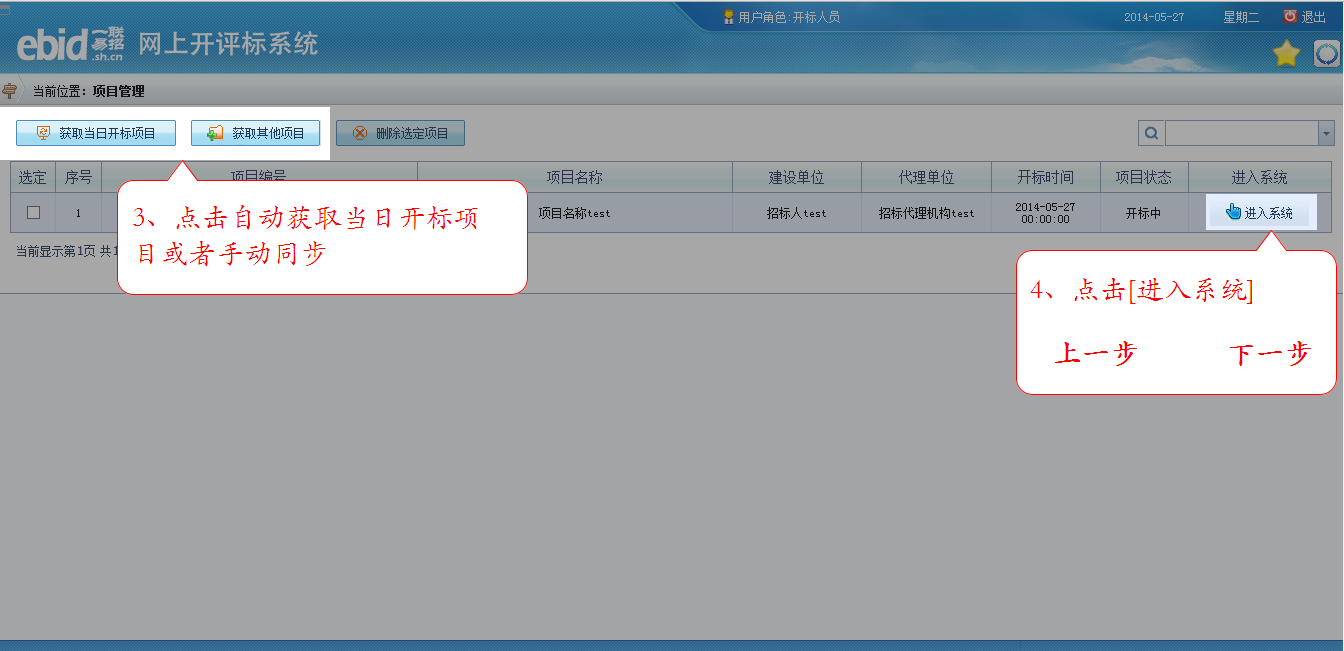Click the 开标时间 column header

[1045, 177]
